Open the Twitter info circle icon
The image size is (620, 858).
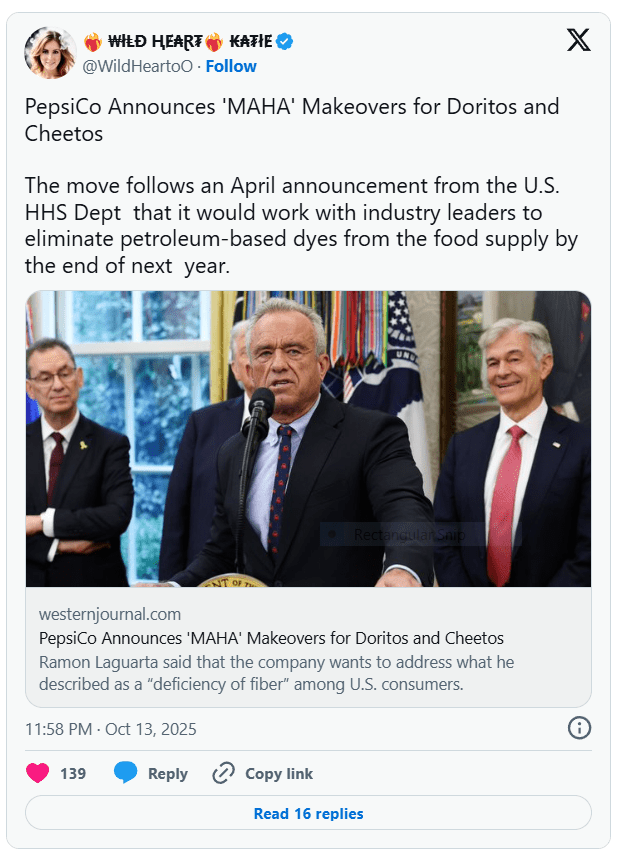tap(579, 728)
